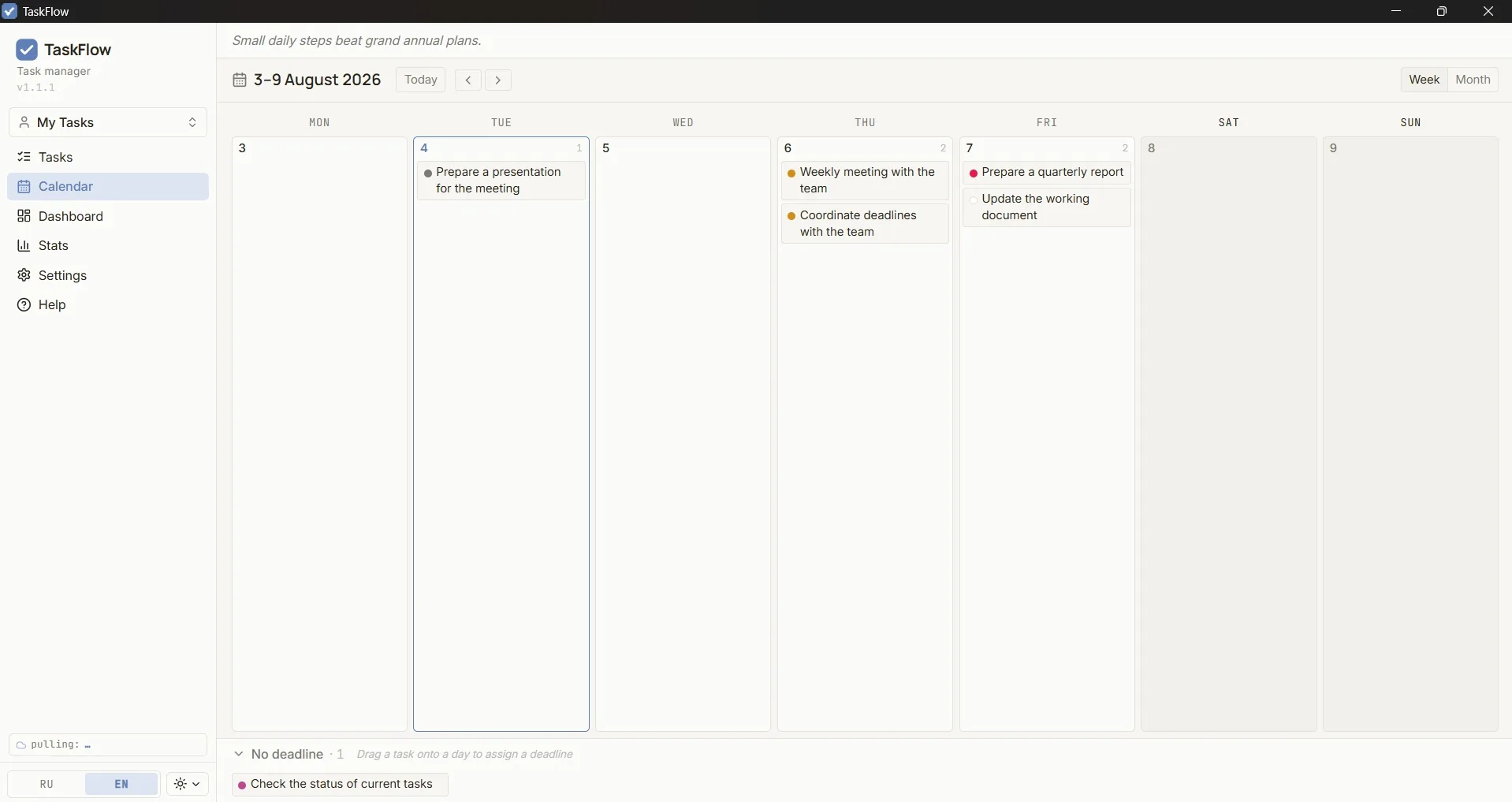Image resolution: width=1512 pixels, height=802 pixels.
Task: Open task 'Prepare a quarterly report'
Action: click(1047, 173)
